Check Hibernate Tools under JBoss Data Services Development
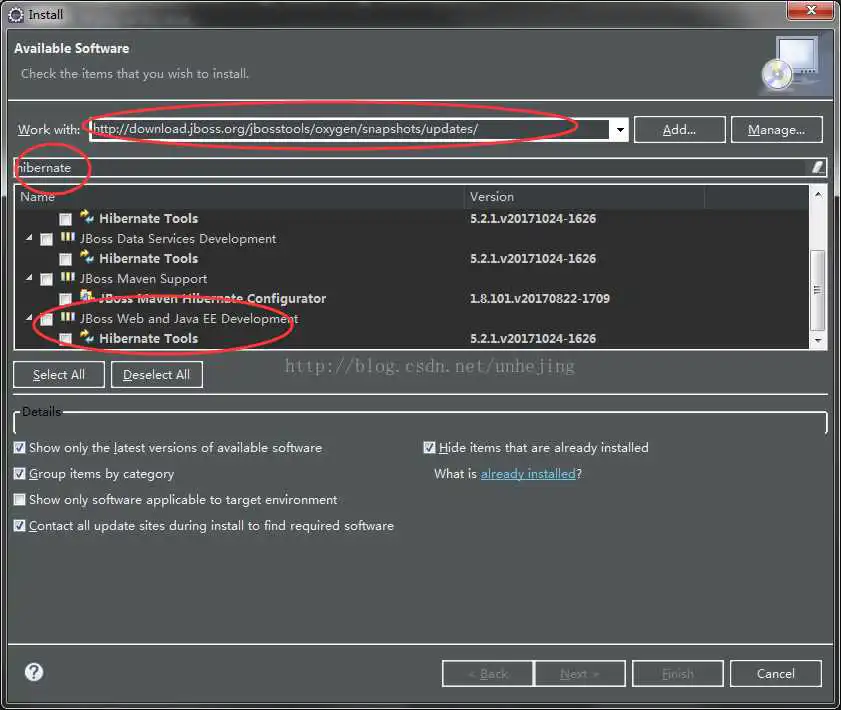This screenshot has width=841, height=710. click(65, 260)
